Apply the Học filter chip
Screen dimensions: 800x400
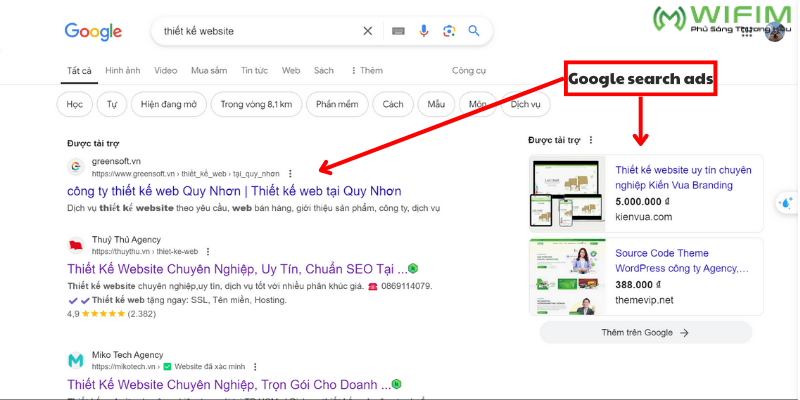[74, 105]
